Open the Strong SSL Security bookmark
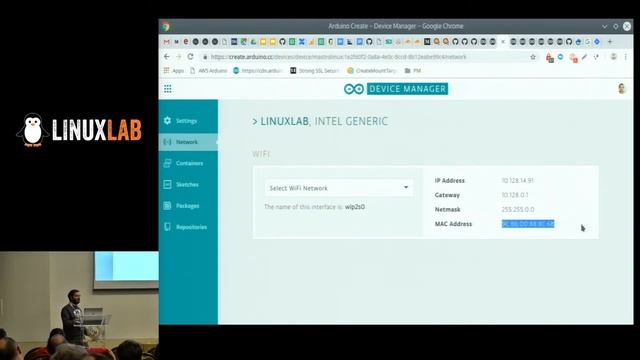This screenshot has height=360, width=640. [x=314, y=71]
